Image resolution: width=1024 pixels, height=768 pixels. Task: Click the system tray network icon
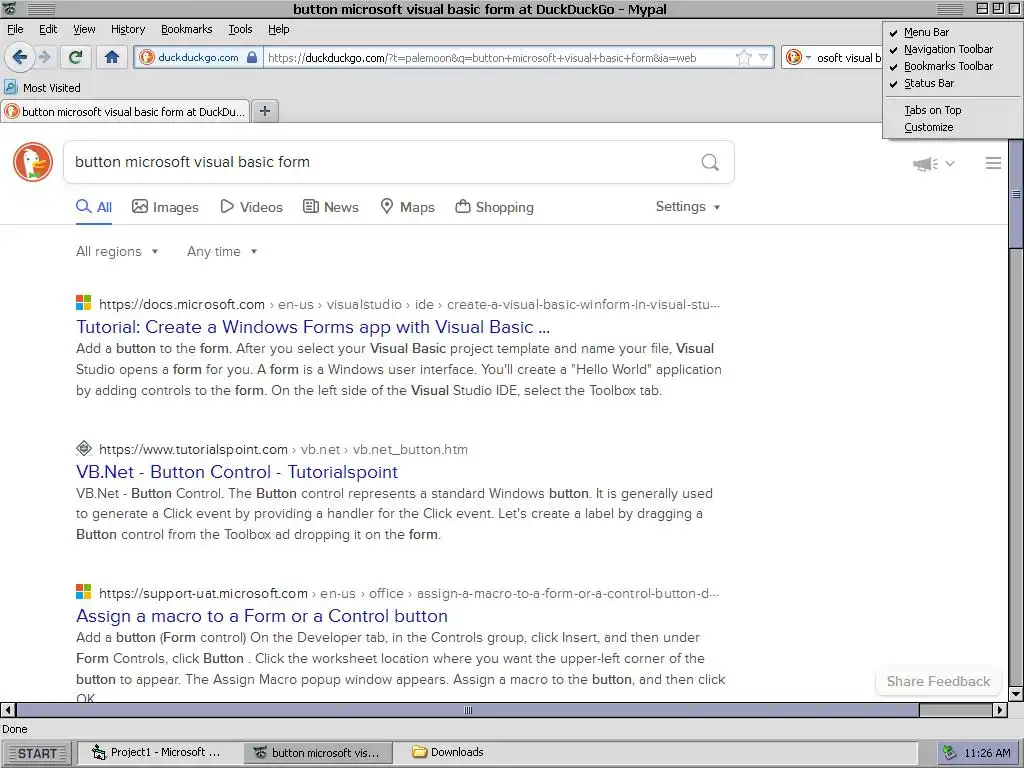(950, 753)
